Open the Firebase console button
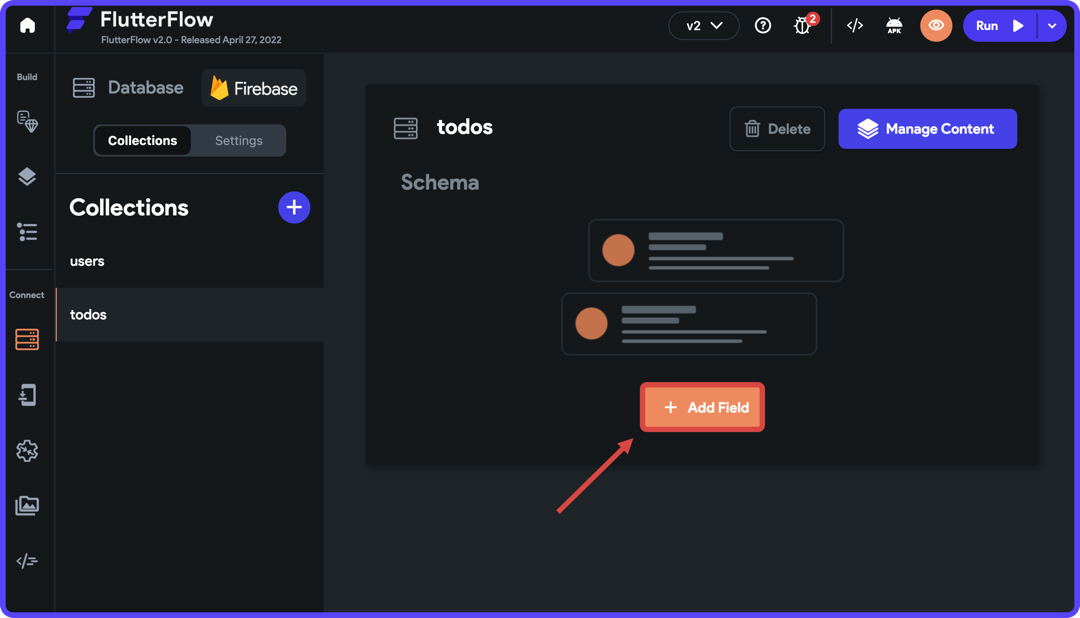This screenshot has height=618, width=1080. pos(253,88)
